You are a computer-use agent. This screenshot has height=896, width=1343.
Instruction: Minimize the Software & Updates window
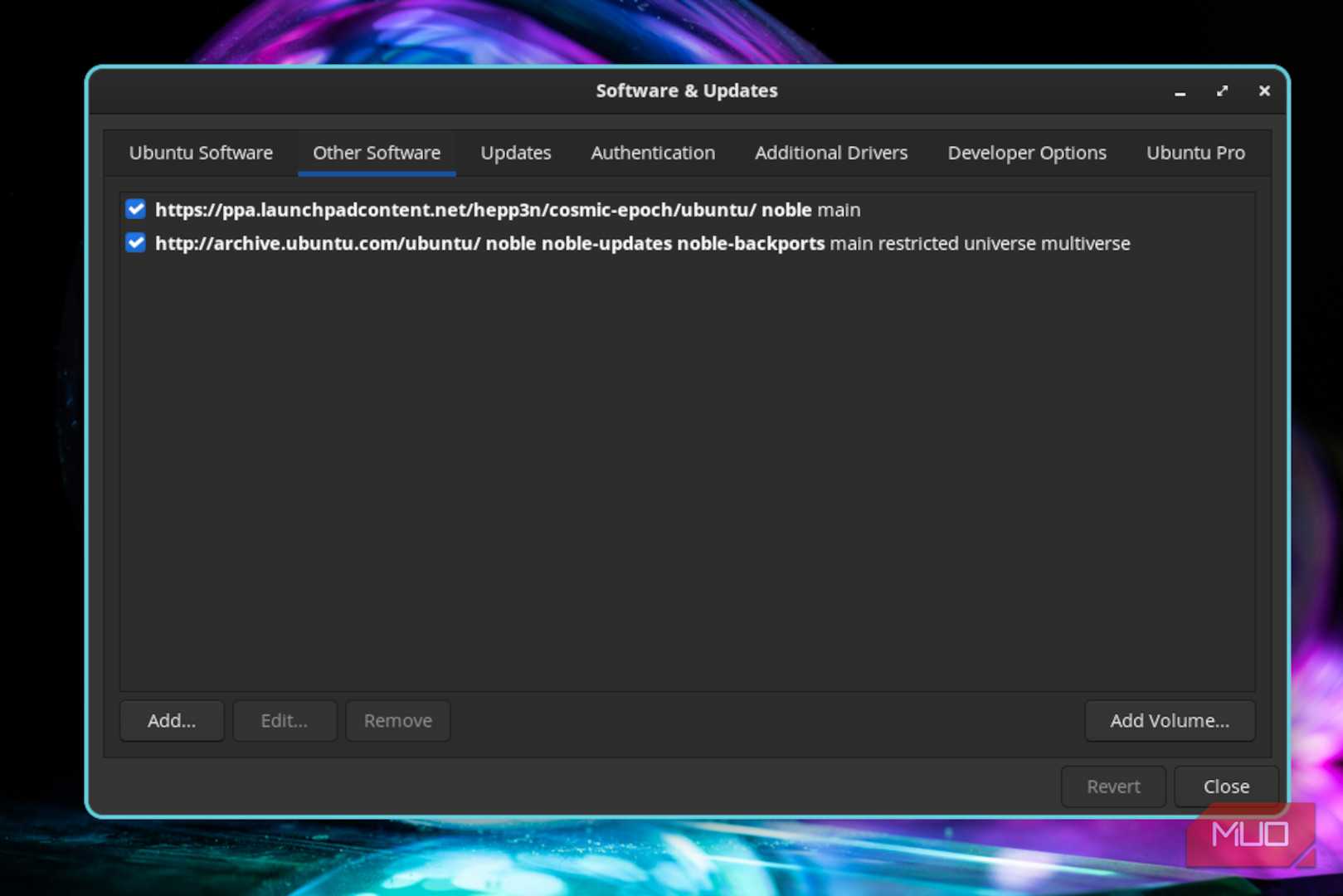click(x=1180, y=91)
